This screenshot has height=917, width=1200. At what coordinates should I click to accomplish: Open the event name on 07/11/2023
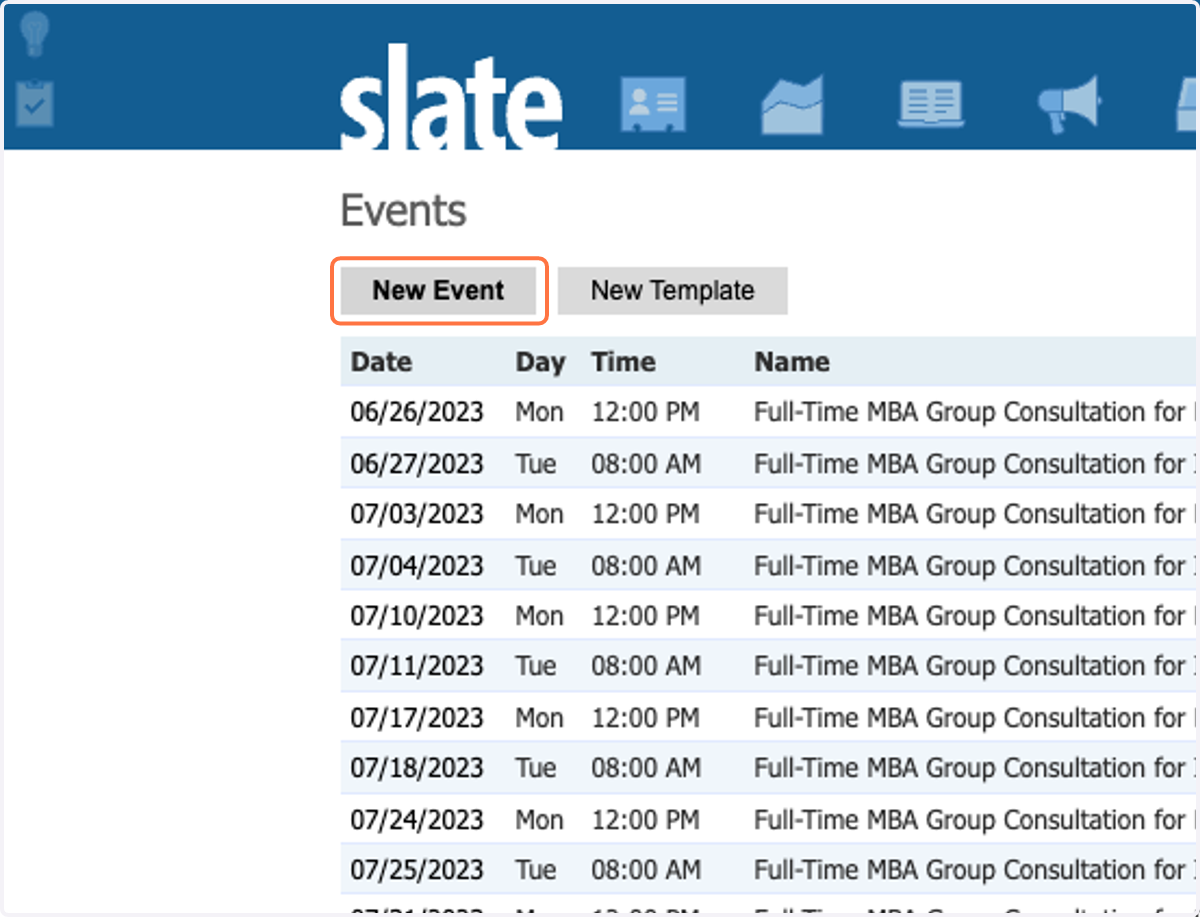pyautogui.click(x=974, y=666)
